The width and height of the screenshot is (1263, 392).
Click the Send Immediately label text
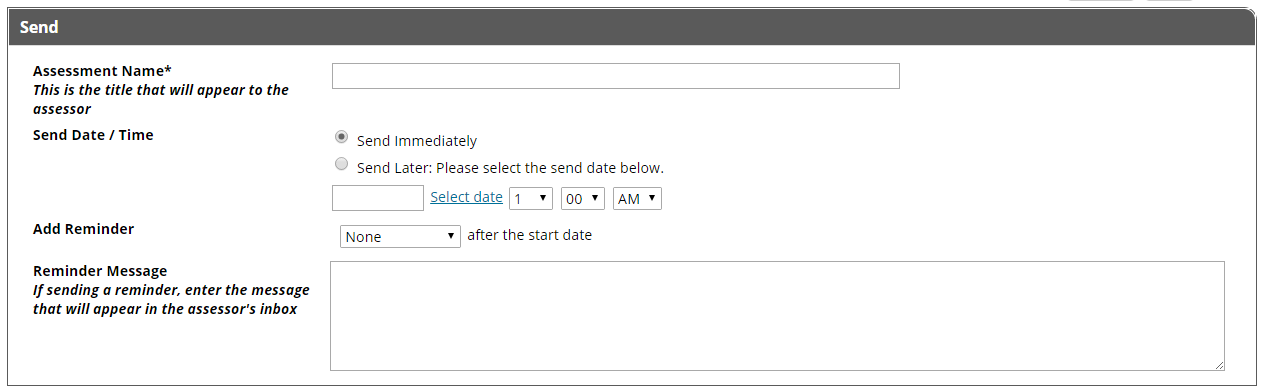click(417, 141)
